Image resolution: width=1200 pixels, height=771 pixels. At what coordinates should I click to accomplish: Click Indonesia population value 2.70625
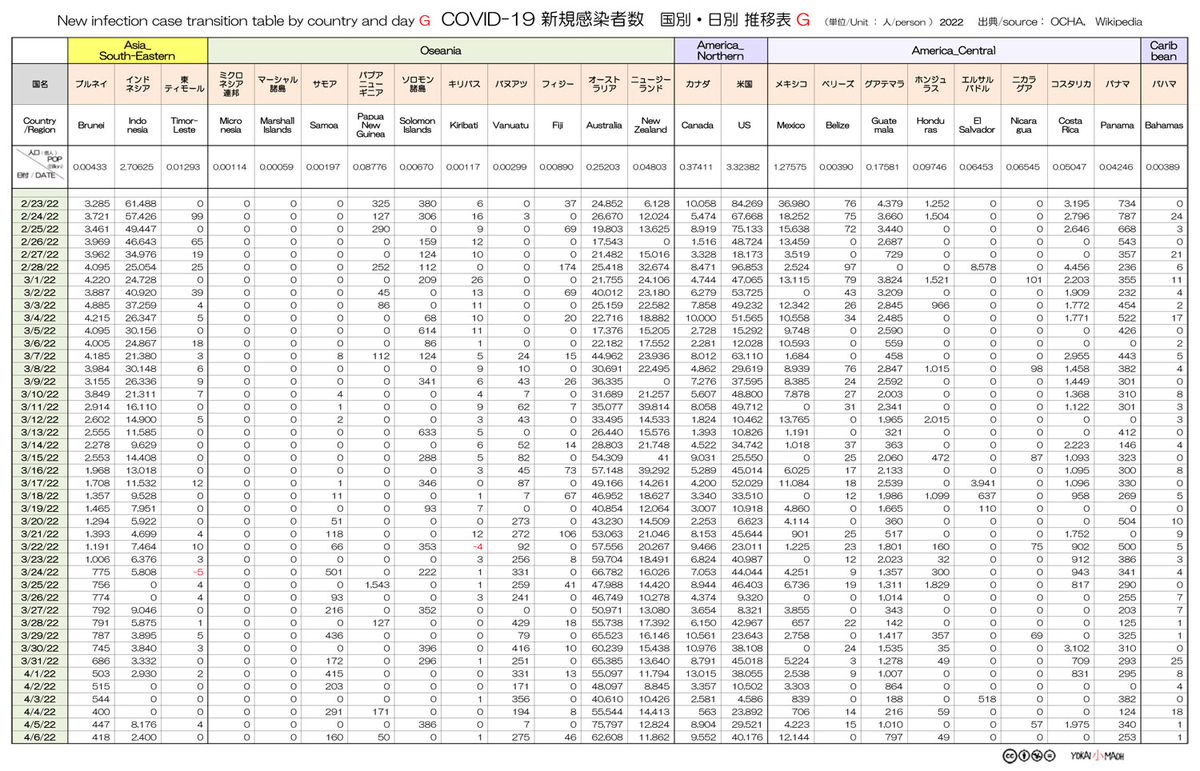tap(138, 166)
